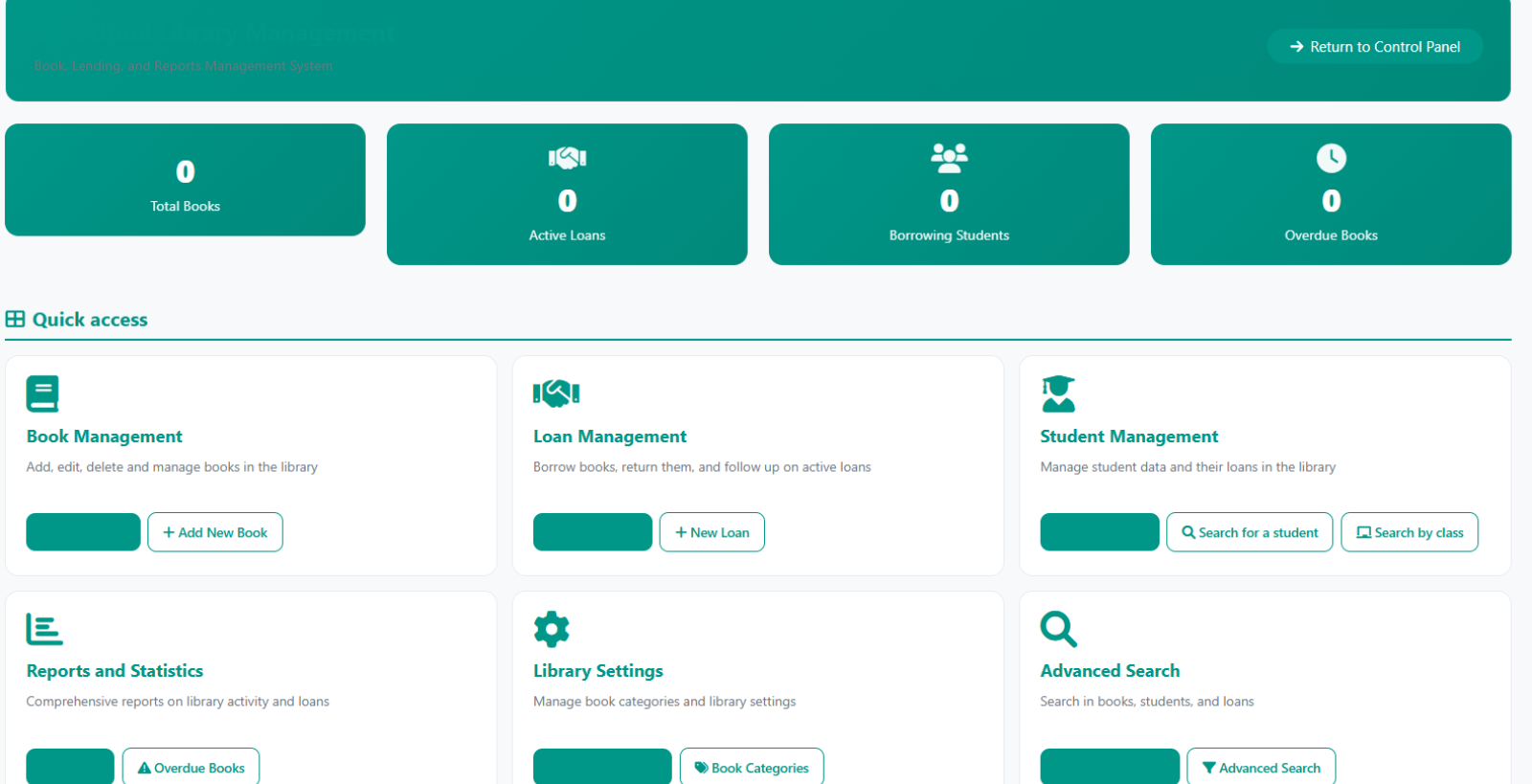Click the Advanced Search filter button
The height and width of the screenshot is (784, 1532).
point(1261,767)
